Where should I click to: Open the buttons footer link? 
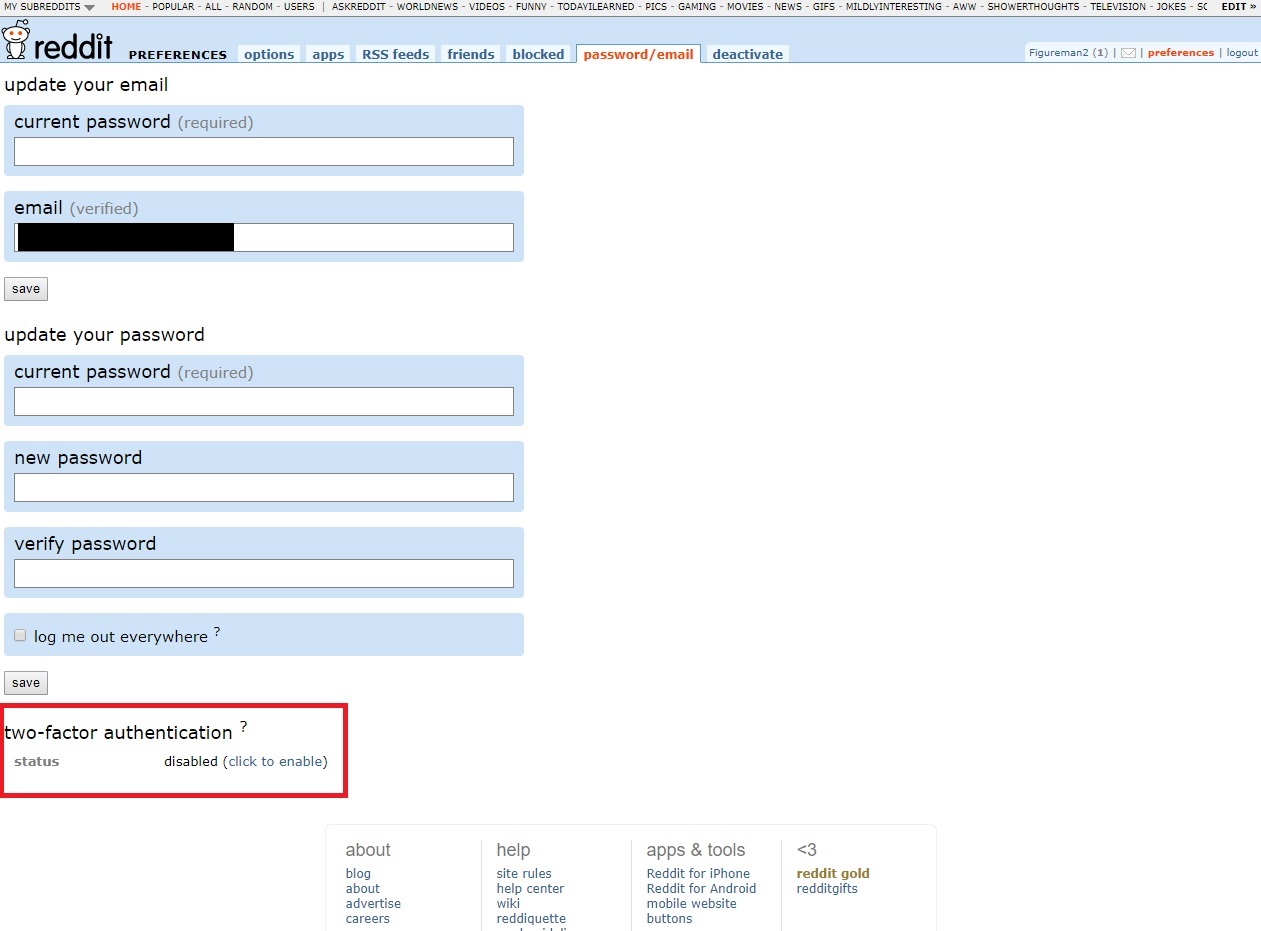coord(669,918)
